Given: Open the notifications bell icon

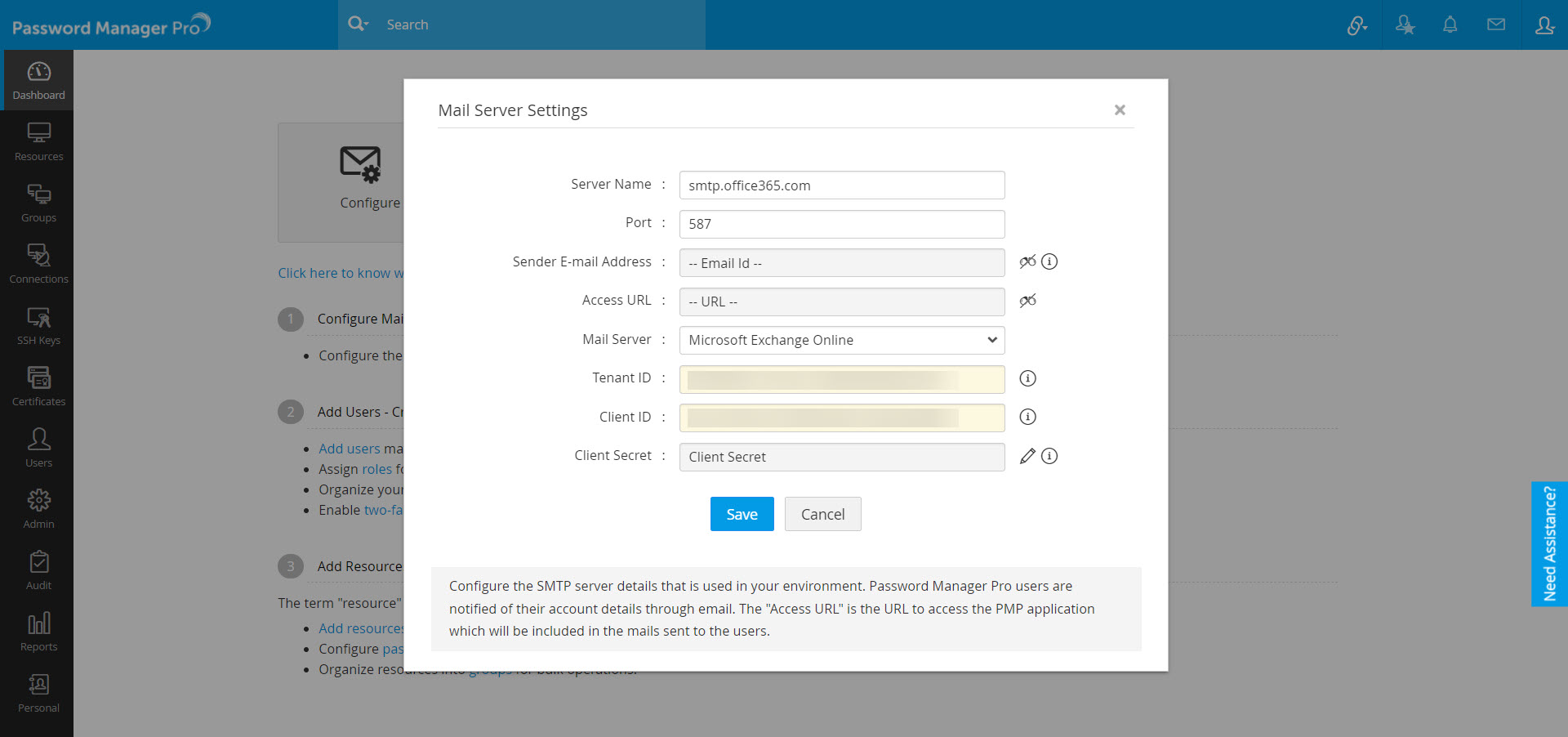Looking at the screenshot, I should click(1450, 25).
